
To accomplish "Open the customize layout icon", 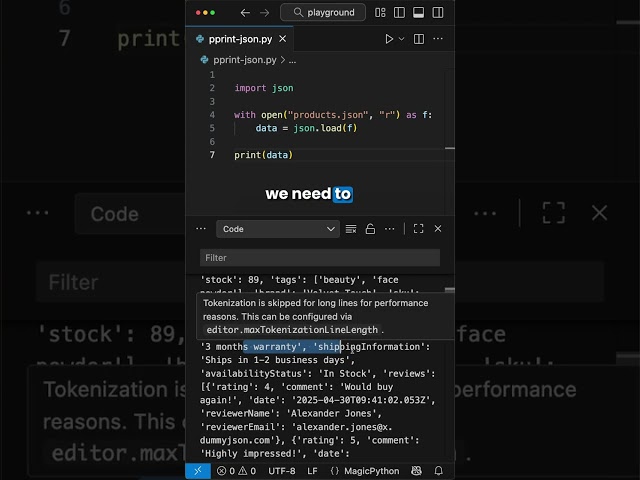I will pyautogui.click(x=380, y=13).
